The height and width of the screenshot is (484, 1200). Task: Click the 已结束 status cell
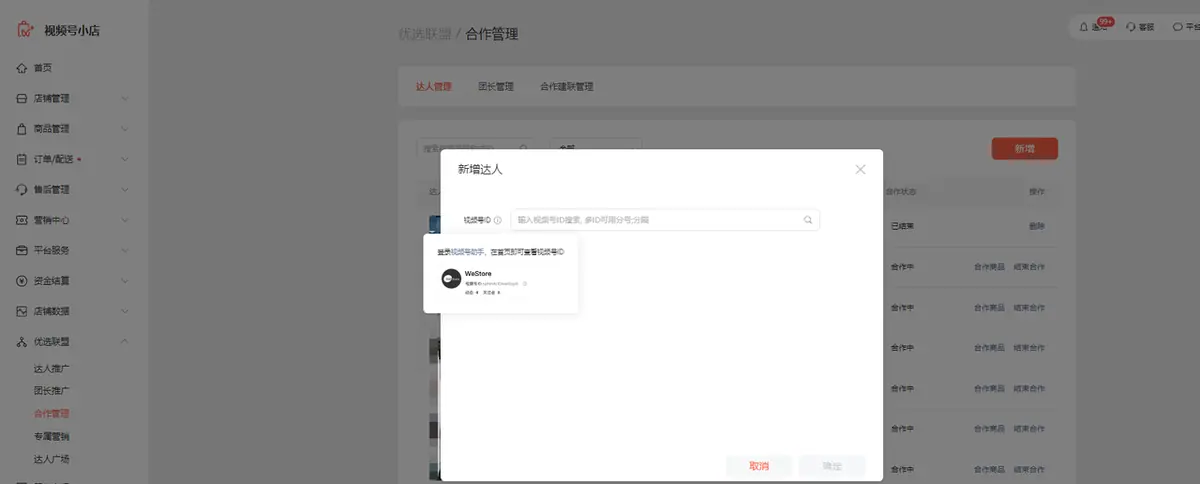coord(902,226)
